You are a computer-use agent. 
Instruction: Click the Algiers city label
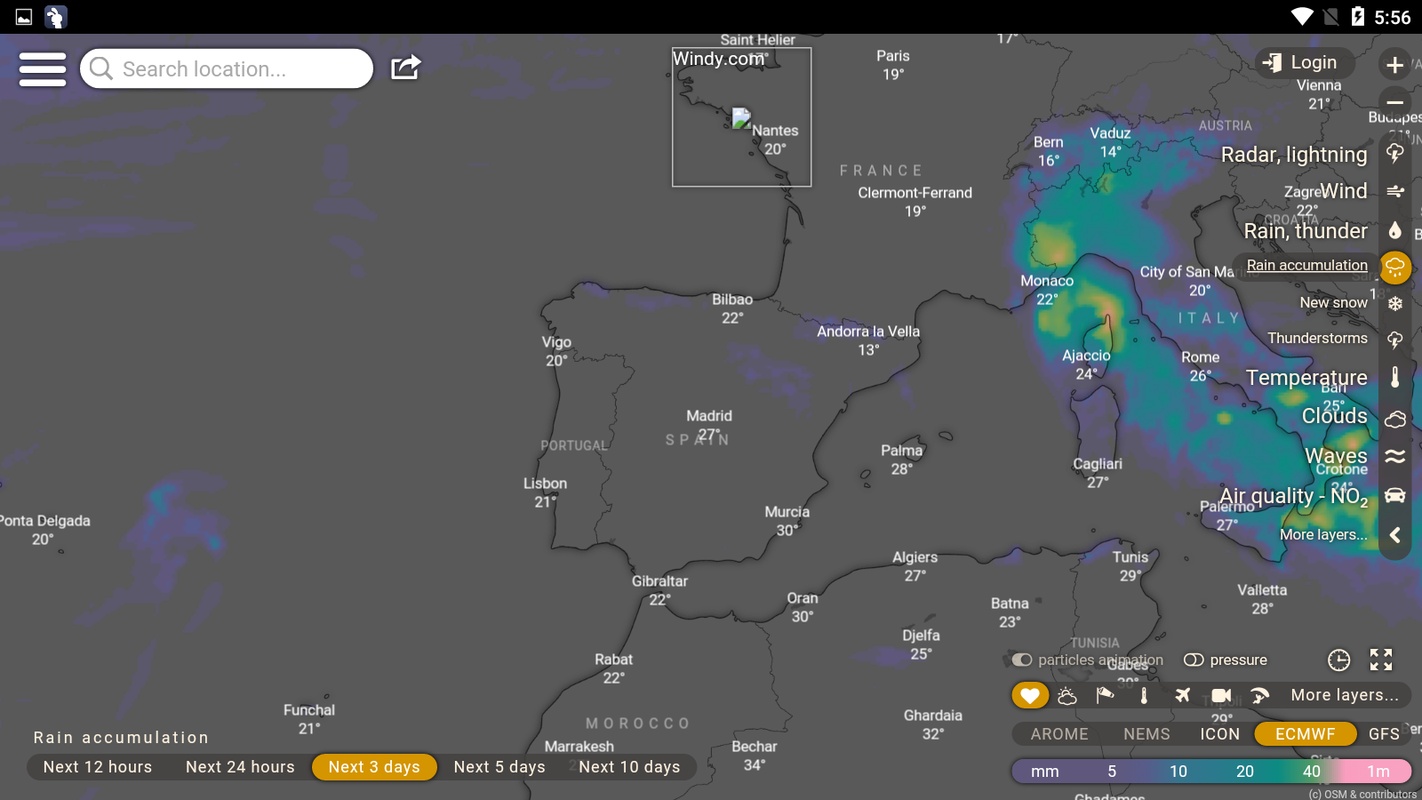coord(915,557)
